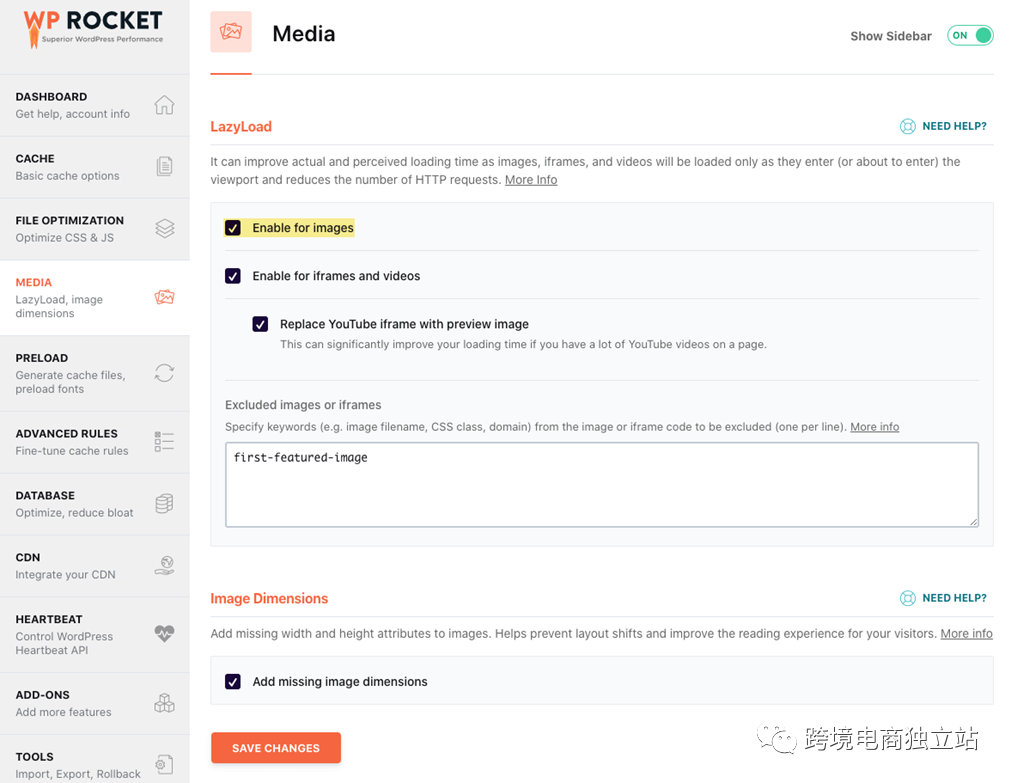The image size is (1011, 783).
Task: Open the Preload section
Action: [x=95, y=373]
